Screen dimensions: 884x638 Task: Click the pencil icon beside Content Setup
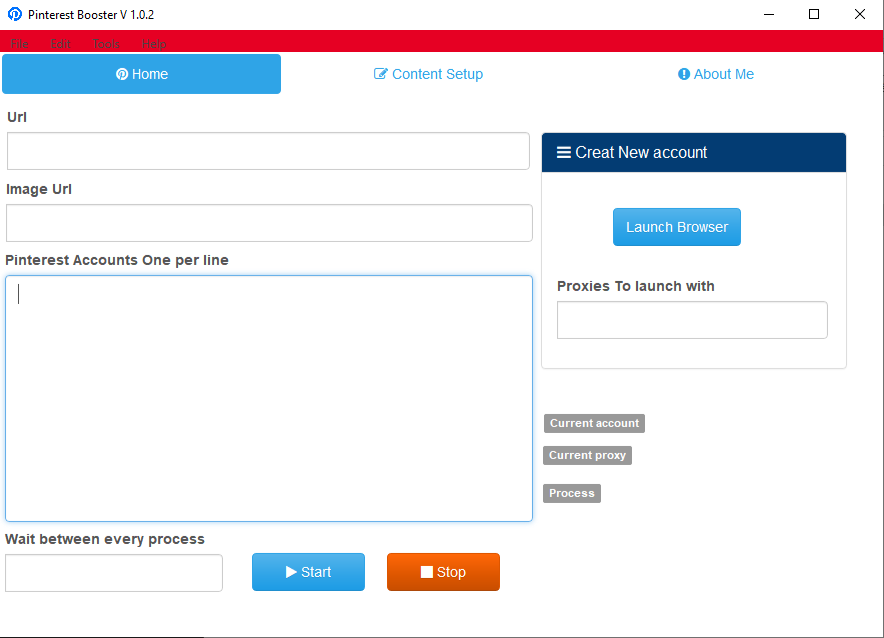click(x=380, y=74)
